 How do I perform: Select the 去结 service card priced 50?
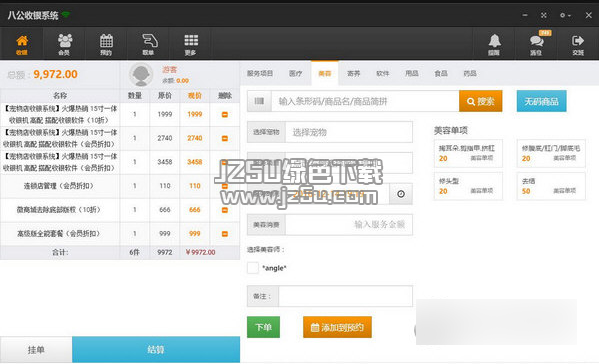pos(551,186)
